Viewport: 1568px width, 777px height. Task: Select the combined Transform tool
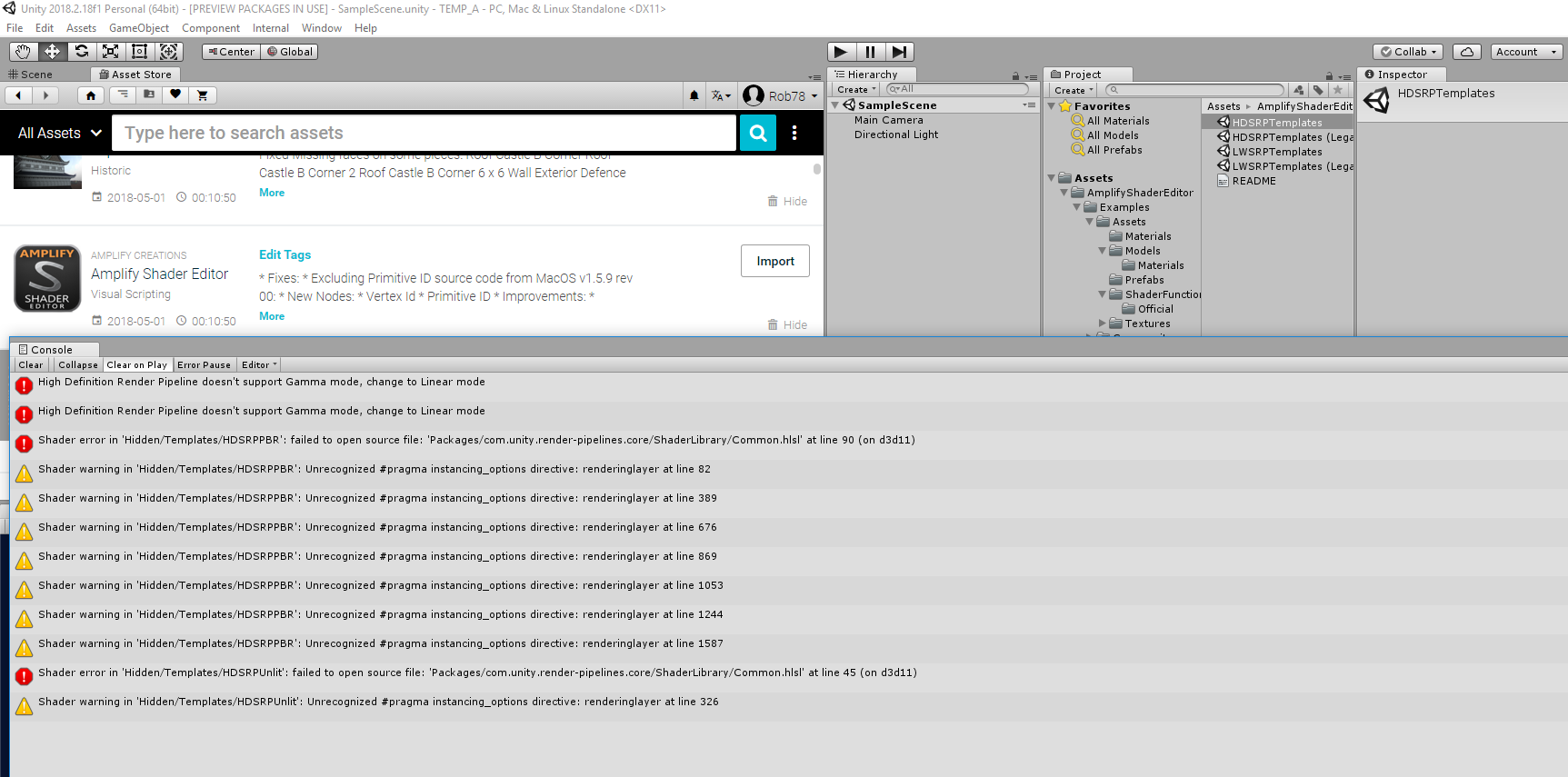(x=168, y=52)
